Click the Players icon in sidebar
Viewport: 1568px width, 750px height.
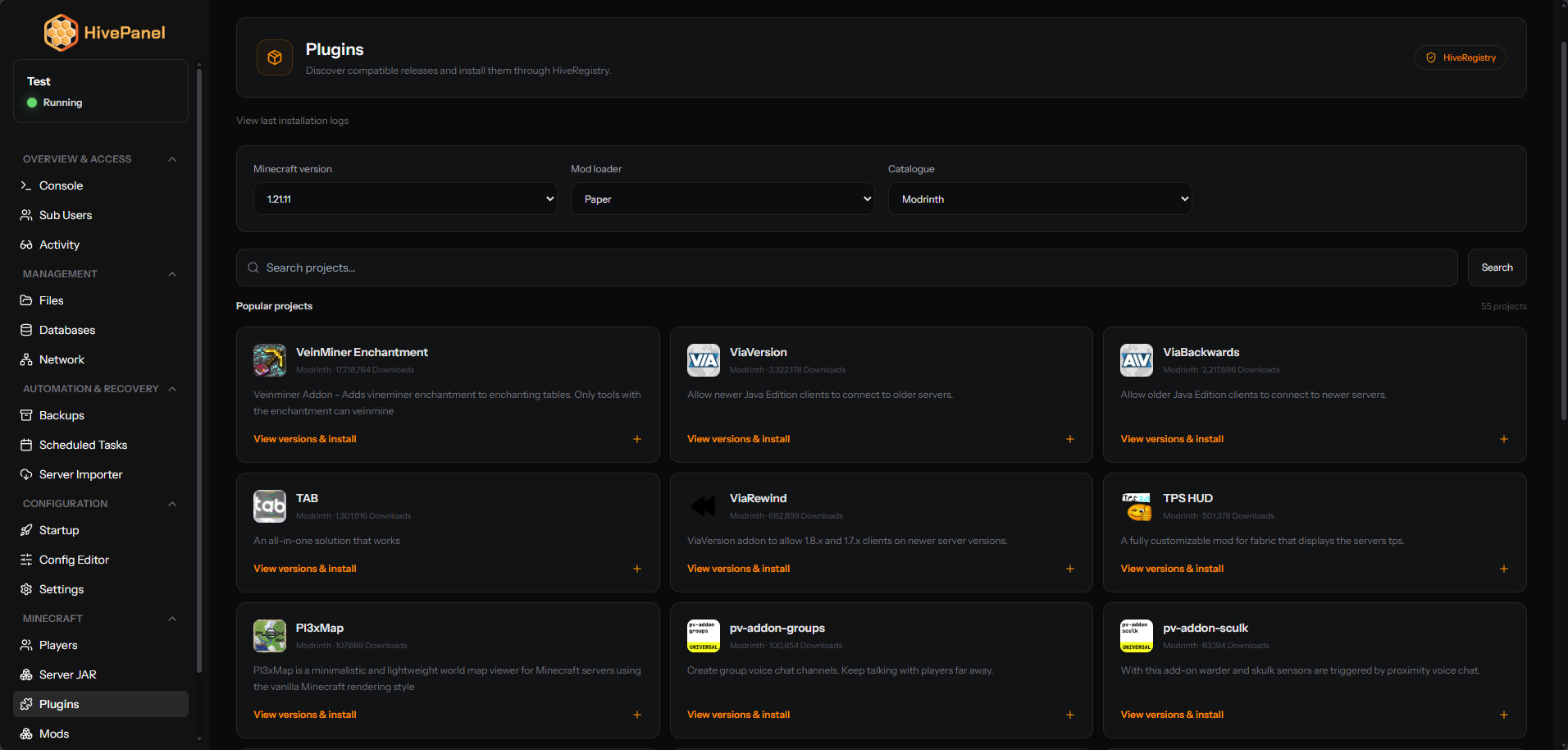(26, 645)
